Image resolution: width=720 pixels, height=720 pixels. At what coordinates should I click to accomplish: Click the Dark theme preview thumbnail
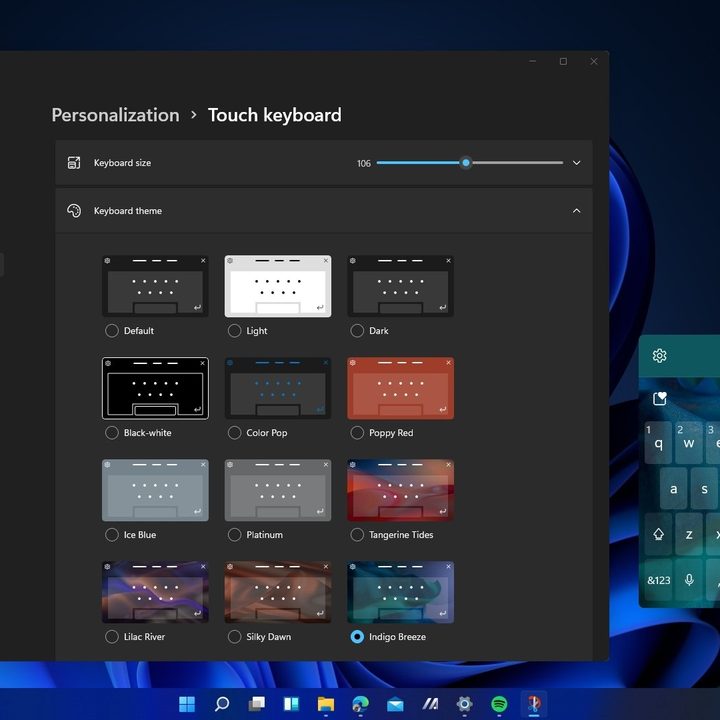click(400, 286)
